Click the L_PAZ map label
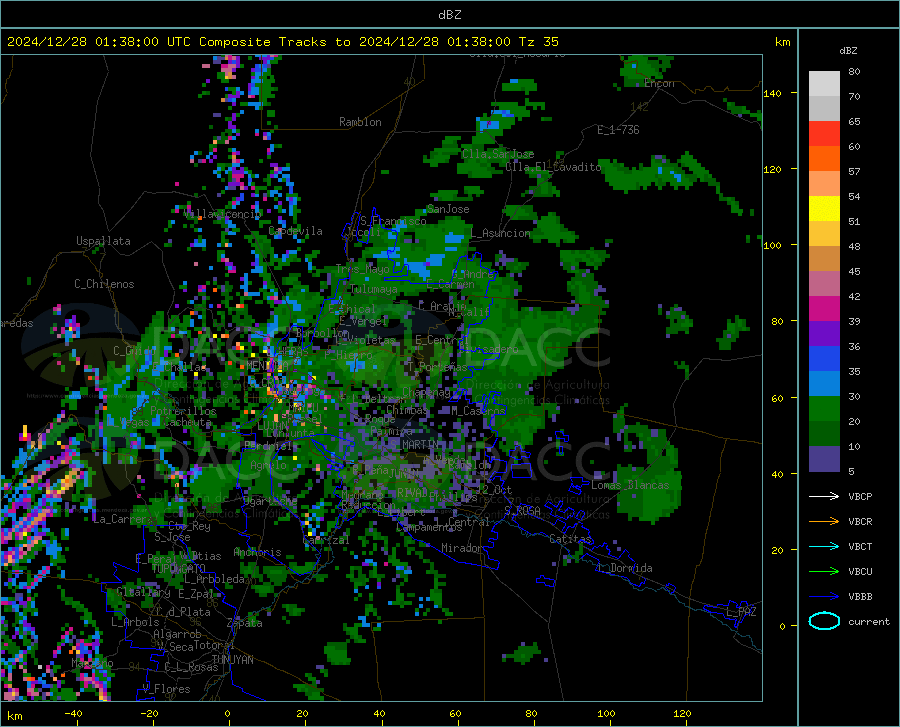The image size is (900, 727). (x=741, y=612)
